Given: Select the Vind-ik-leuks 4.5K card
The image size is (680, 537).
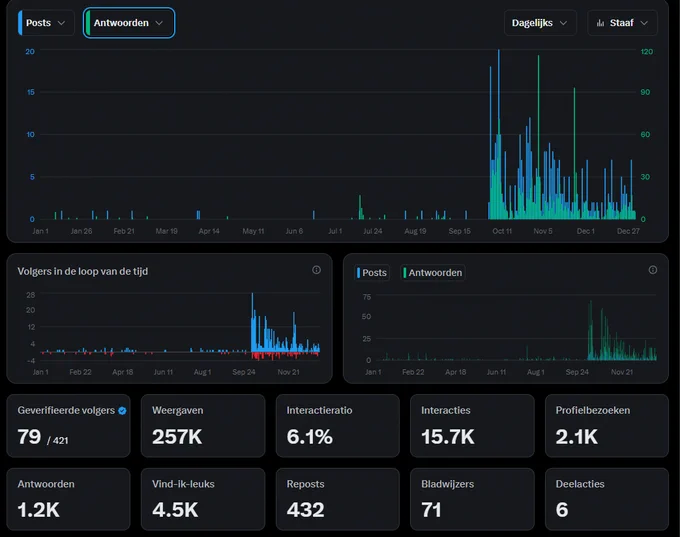Looking at the screenshot, I should point(203,499).
